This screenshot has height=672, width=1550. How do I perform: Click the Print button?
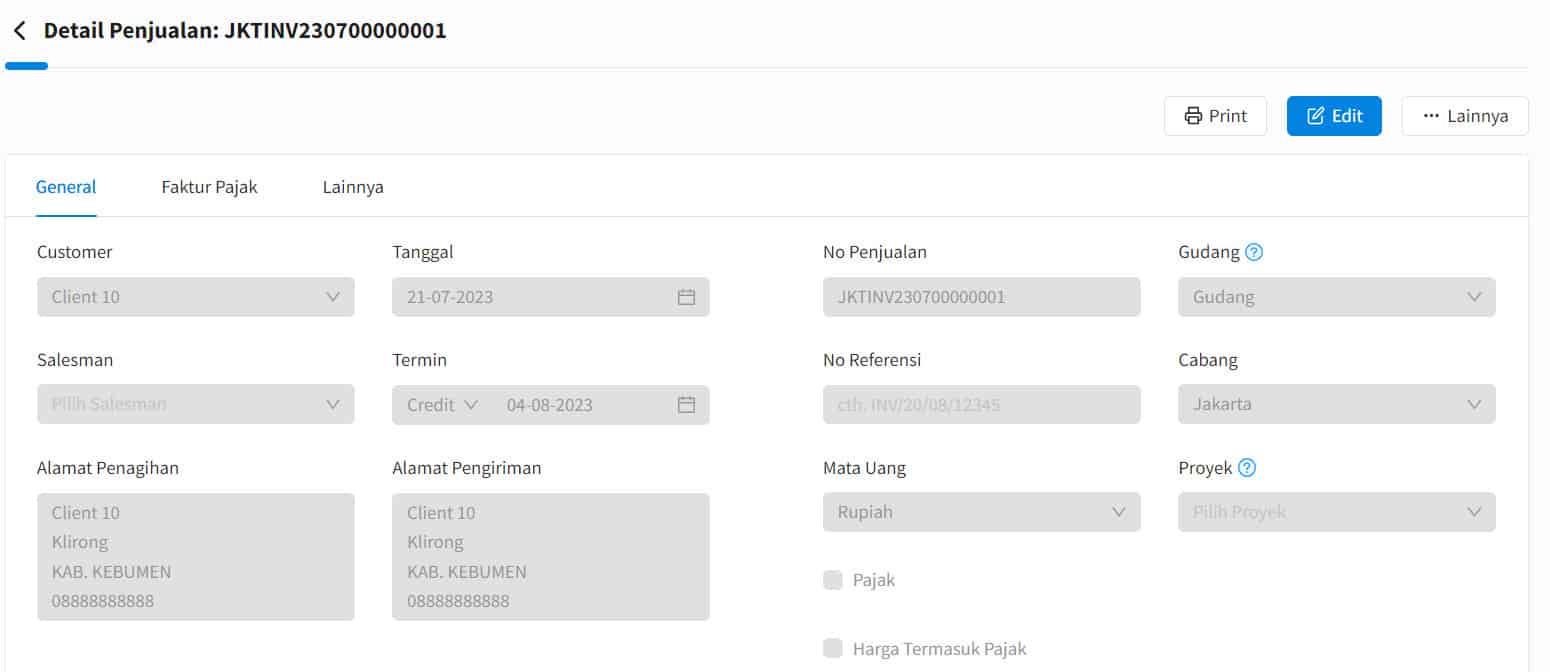click(x=1215, y=116)
